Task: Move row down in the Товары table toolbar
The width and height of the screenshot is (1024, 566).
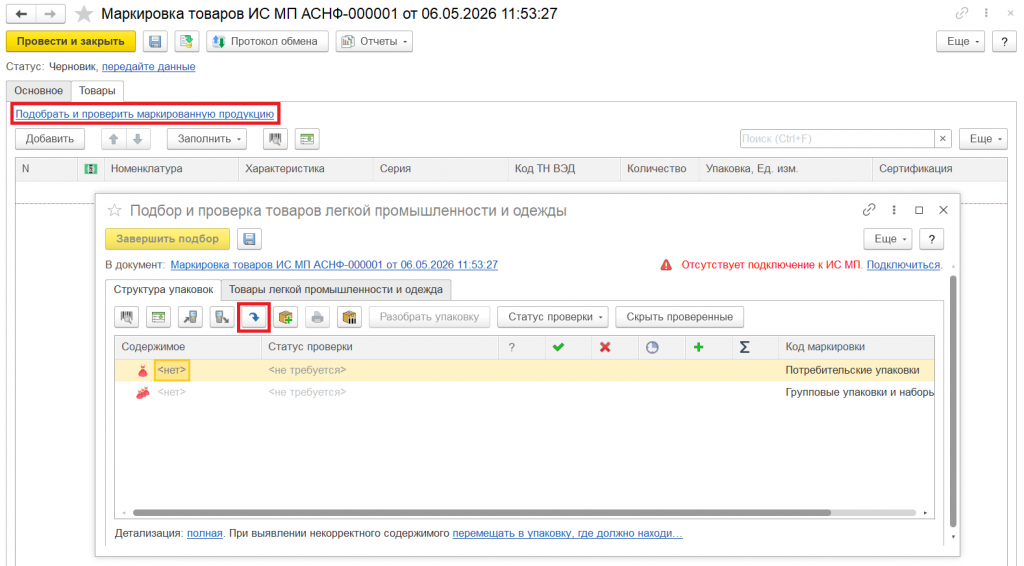Action: pos(138,138)
